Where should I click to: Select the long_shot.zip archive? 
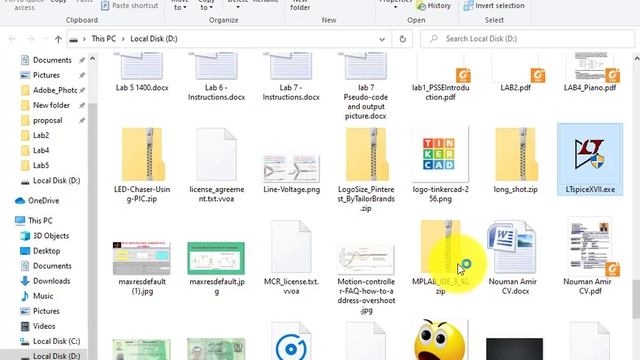tap(515, 160)
